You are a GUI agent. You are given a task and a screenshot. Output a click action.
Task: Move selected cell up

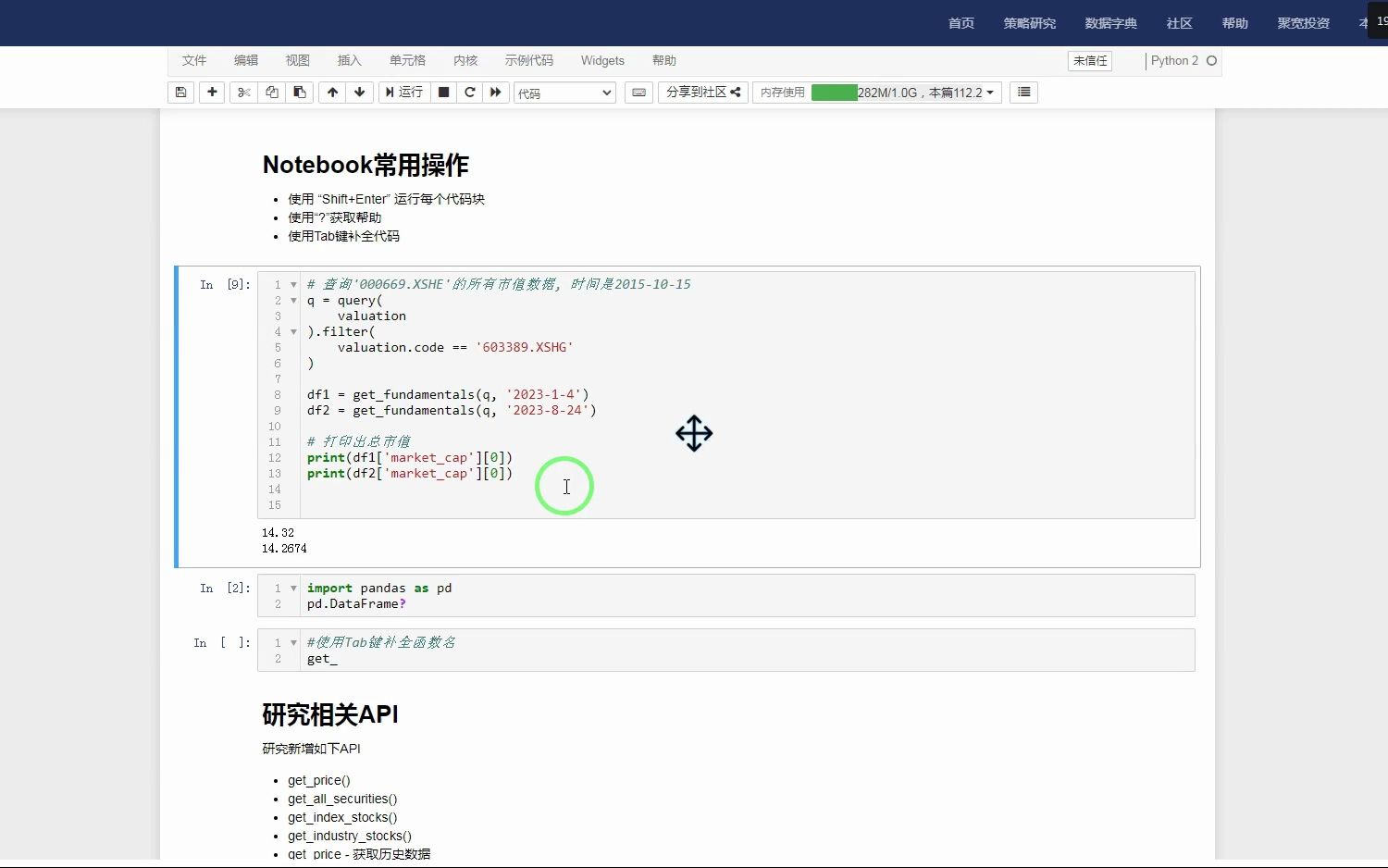pyautogui.click(x=332, y=93)
